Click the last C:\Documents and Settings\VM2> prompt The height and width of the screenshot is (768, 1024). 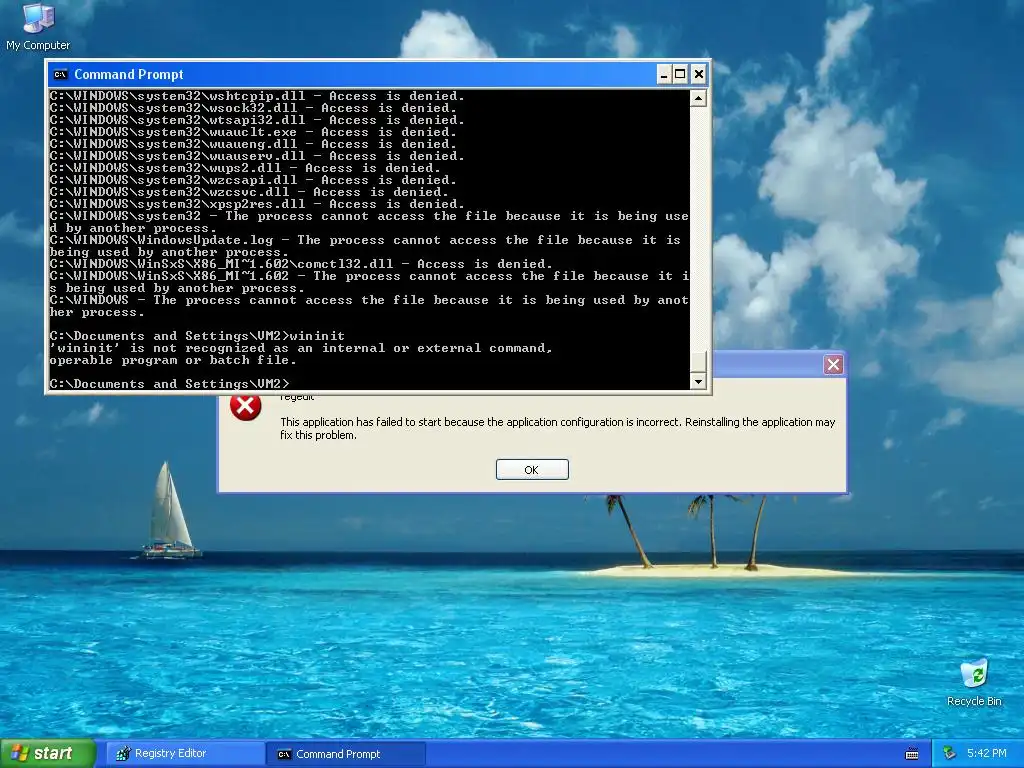(169, 384)
